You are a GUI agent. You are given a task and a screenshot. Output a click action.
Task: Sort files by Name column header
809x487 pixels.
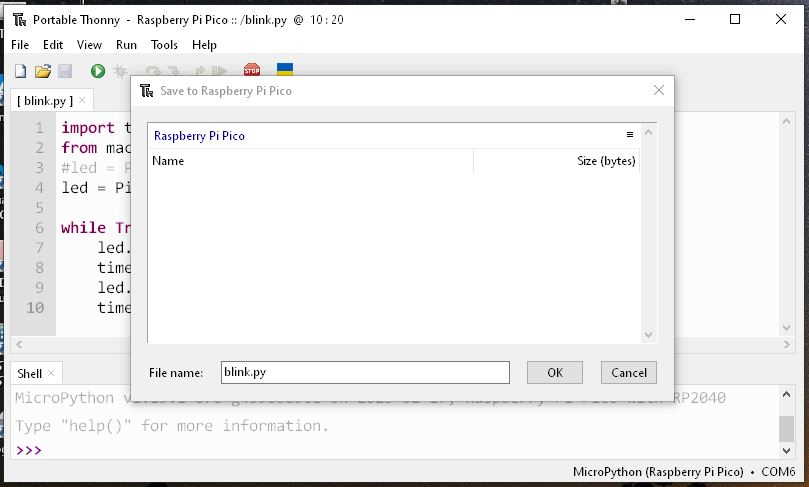[168, 161]
